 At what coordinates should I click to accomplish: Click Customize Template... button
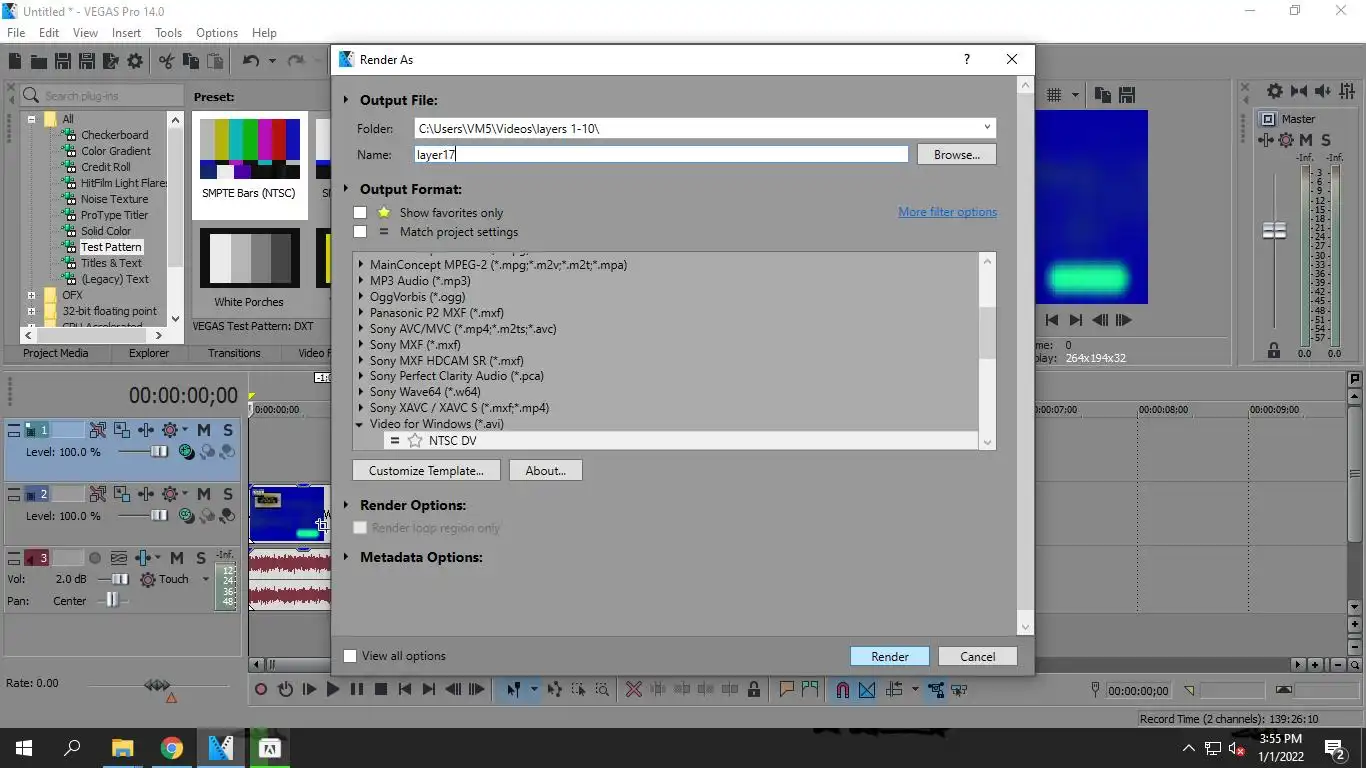(x=426, y=471)
